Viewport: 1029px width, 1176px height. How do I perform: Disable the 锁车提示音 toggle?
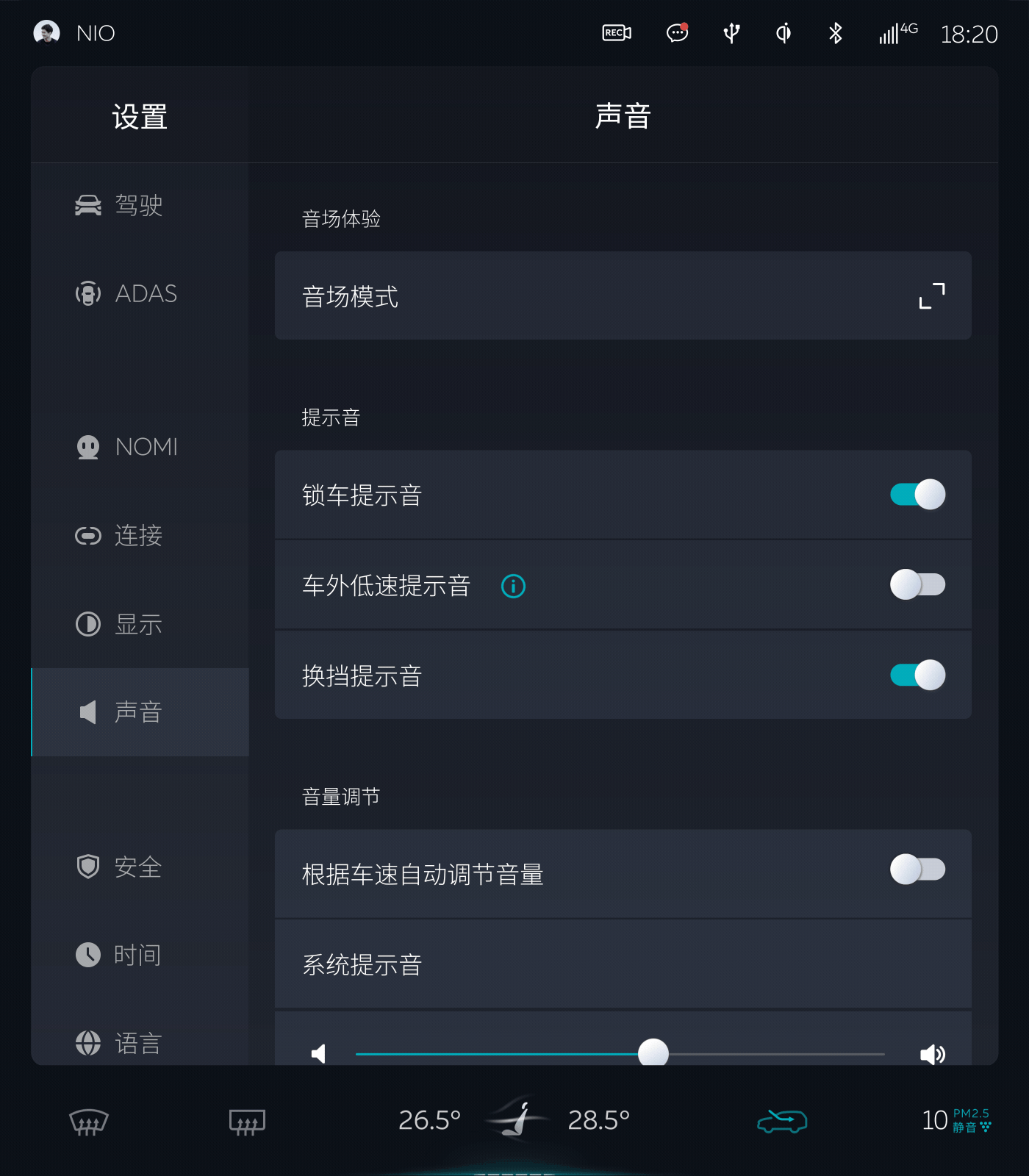(917, 494)
